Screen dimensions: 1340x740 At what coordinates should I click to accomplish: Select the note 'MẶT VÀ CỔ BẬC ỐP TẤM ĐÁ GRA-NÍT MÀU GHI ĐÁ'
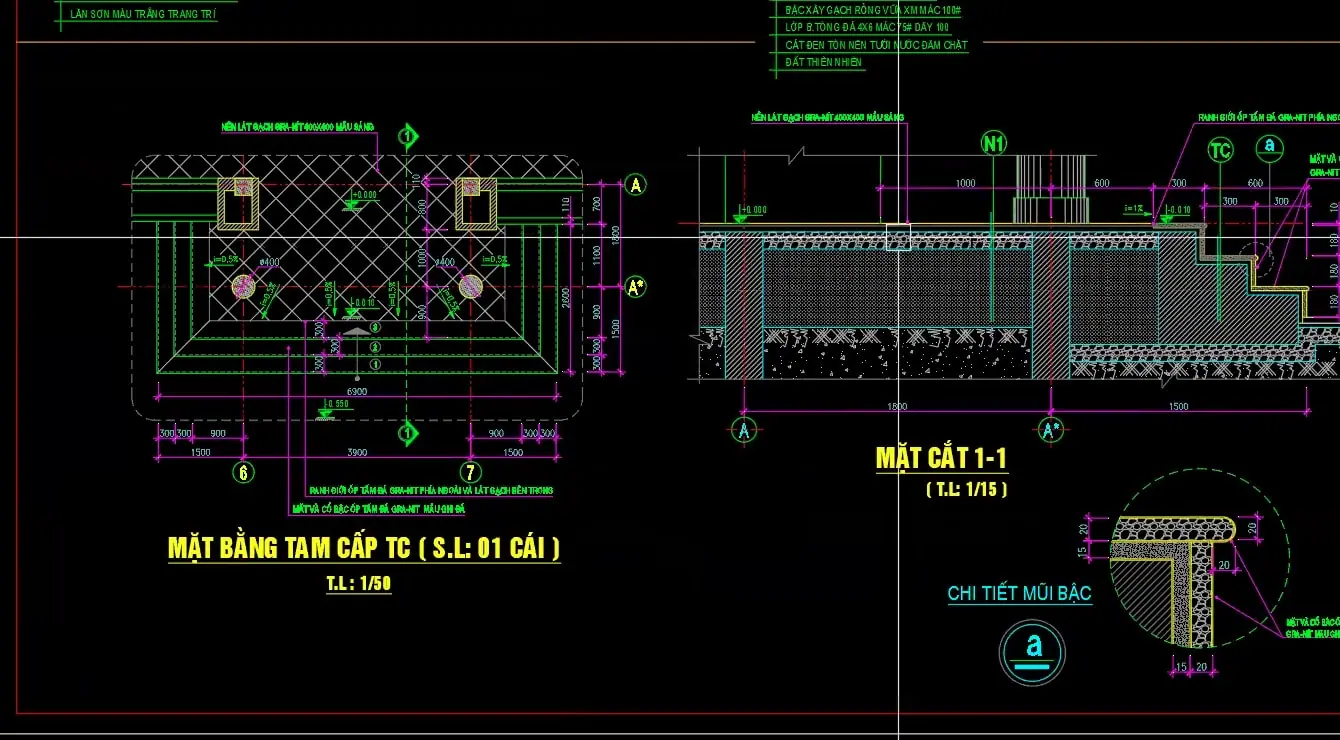pos(379,509)
